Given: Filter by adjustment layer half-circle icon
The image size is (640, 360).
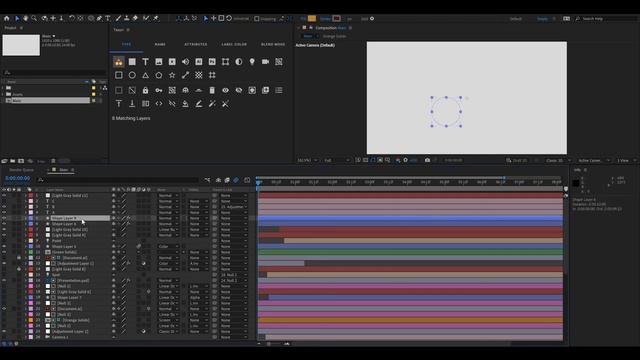Looking at the screenshot, I should coord(239,62).
